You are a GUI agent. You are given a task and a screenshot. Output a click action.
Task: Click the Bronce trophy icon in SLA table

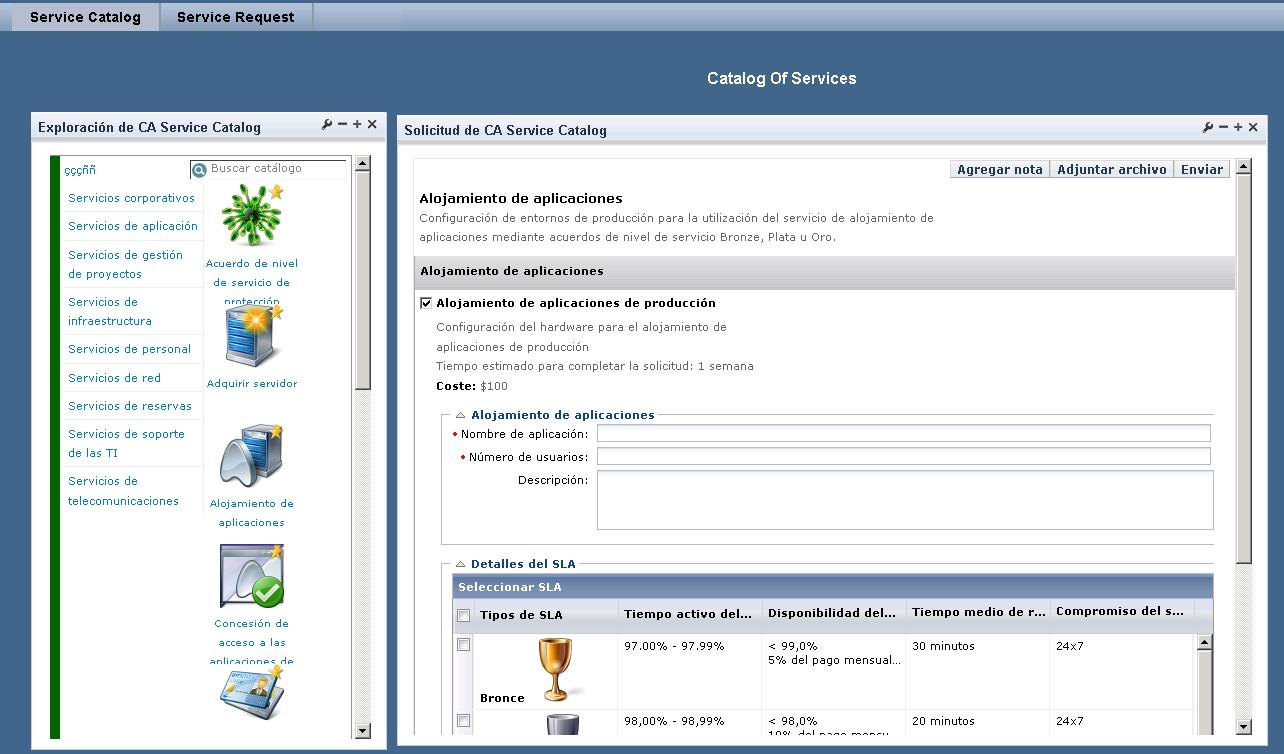coord(556,670)
